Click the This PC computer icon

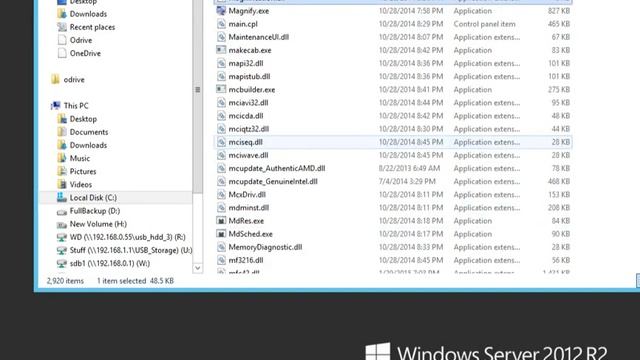(x=56, y=106)
